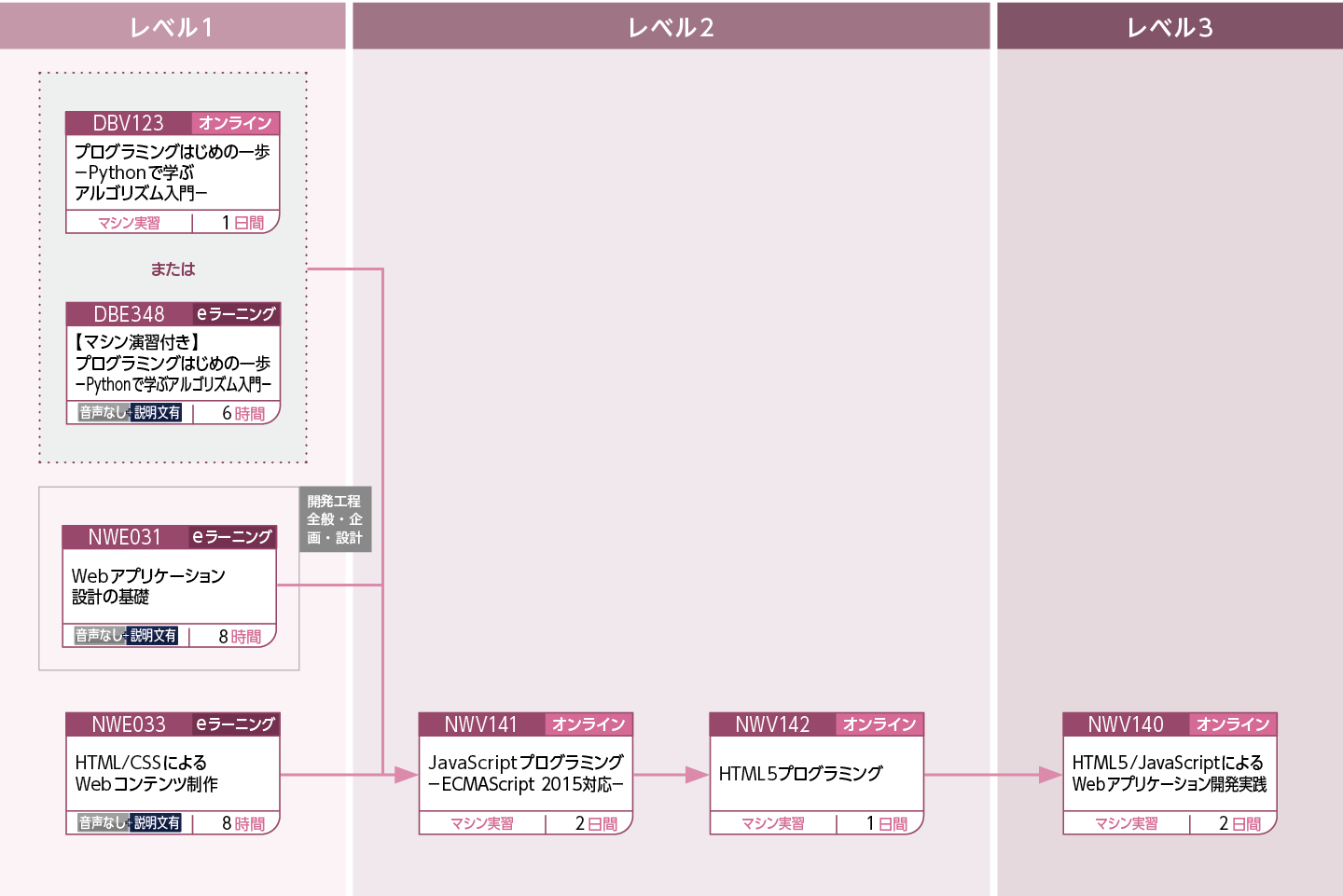Click the 6時間 duration on DBE348
The image size is (1343, 896).
pyautogui.click(x=243, y=414)
